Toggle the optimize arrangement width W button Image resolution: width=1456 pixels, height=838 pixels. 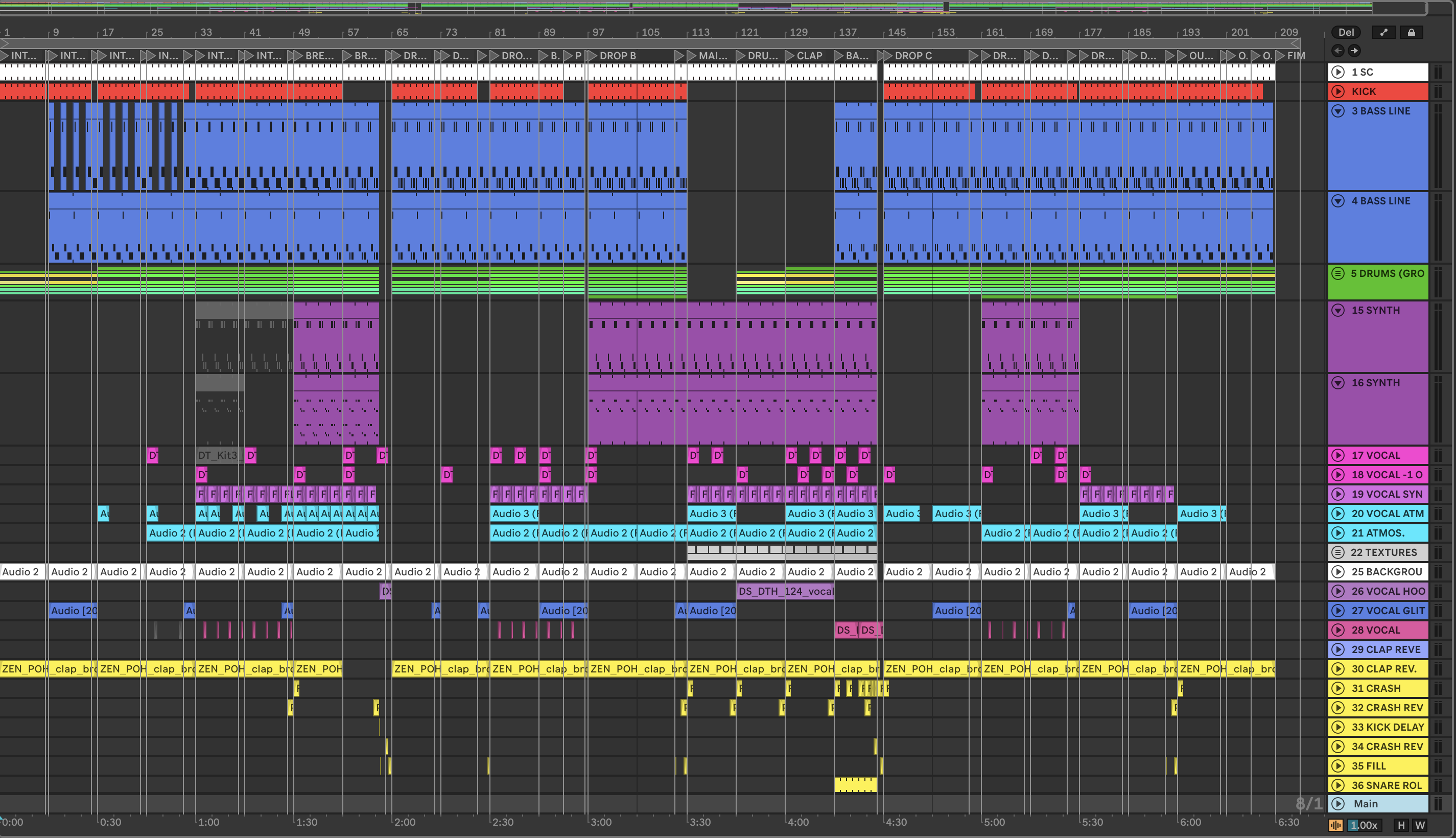1420,825
